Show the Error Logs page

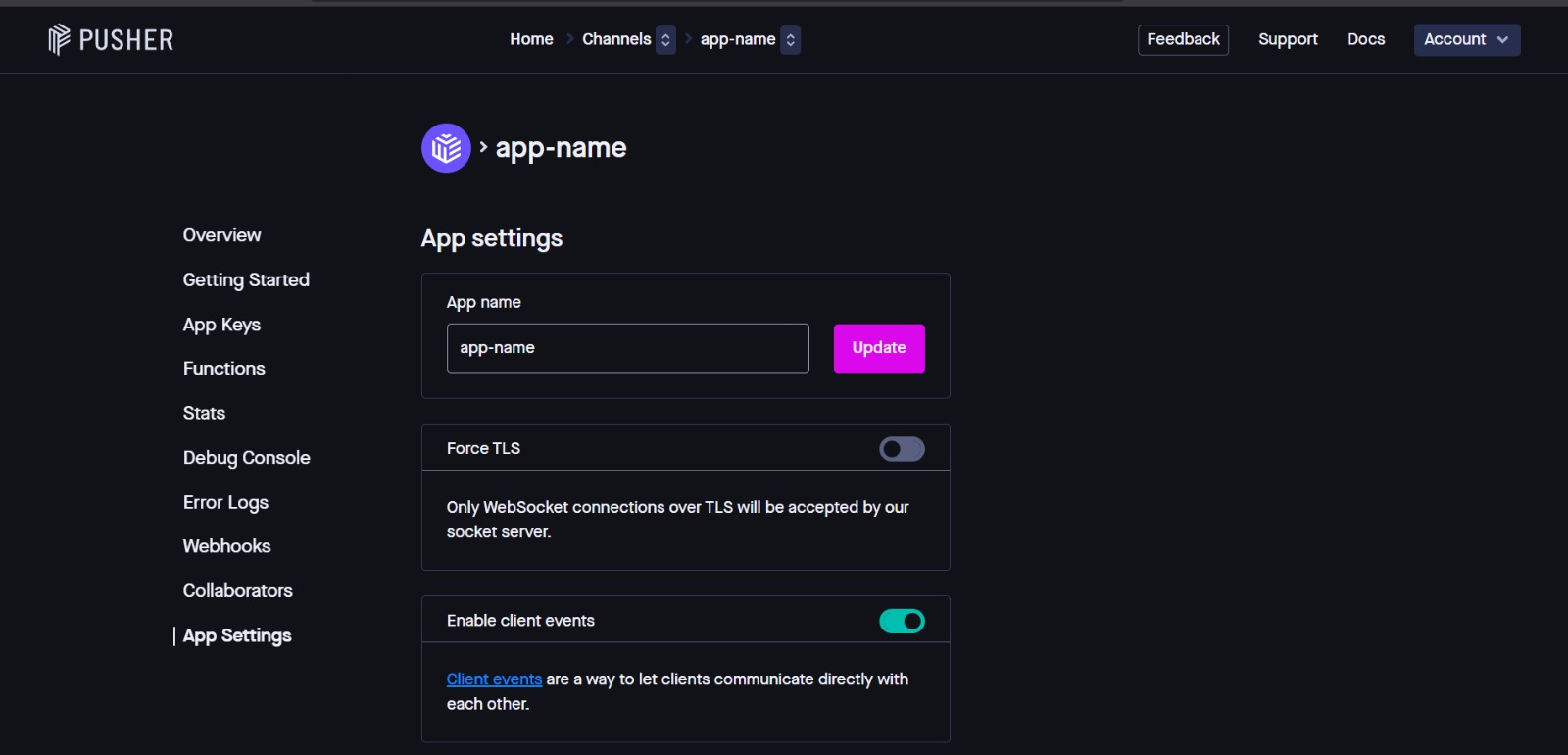225,502
